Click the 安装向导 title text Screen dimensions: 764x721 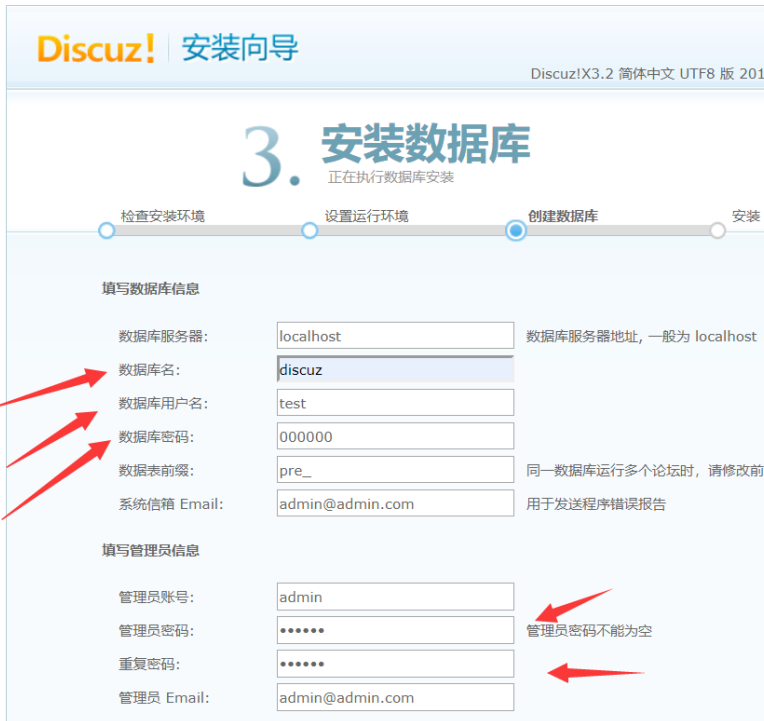click(240, 48)
